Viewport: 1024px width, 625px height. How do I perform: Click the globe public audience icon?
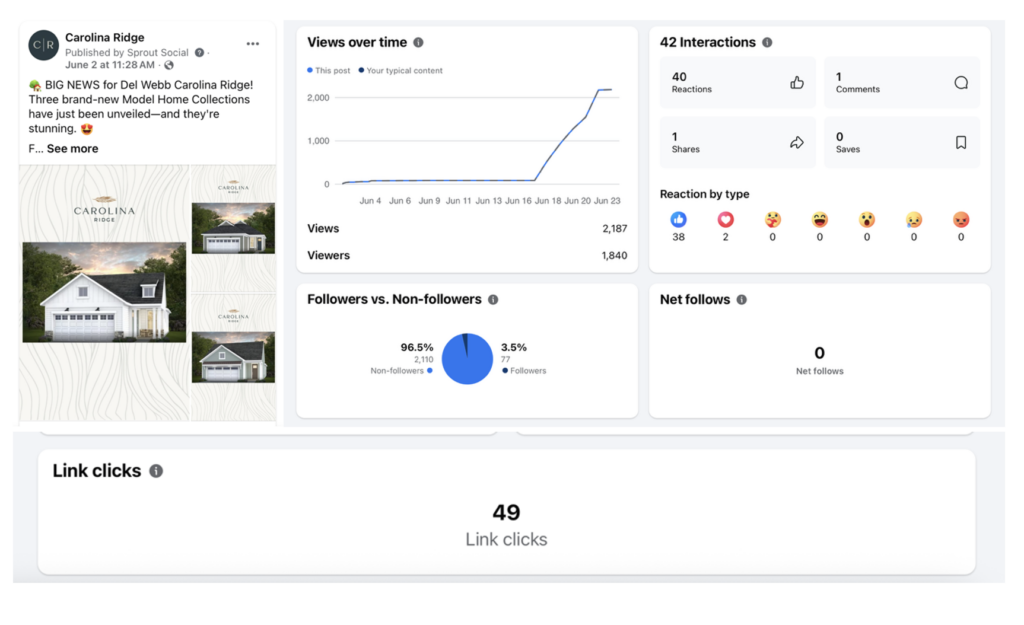pyautogui.click(x=169, y=65)
